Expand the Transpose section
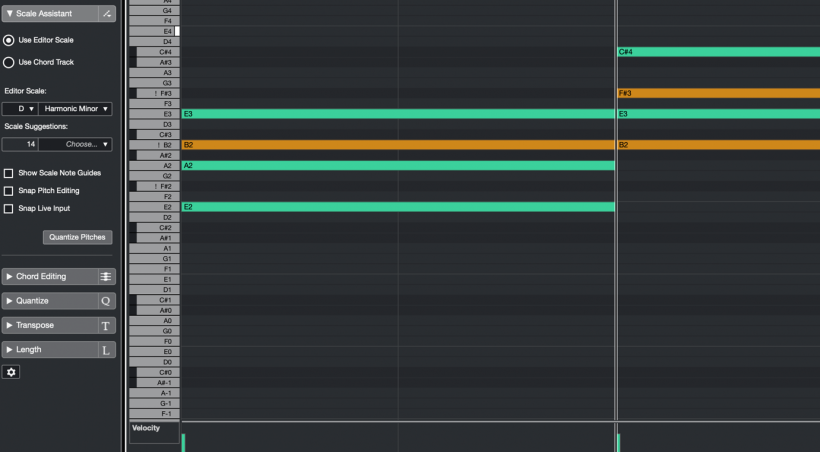 click(x=50, y=325)
